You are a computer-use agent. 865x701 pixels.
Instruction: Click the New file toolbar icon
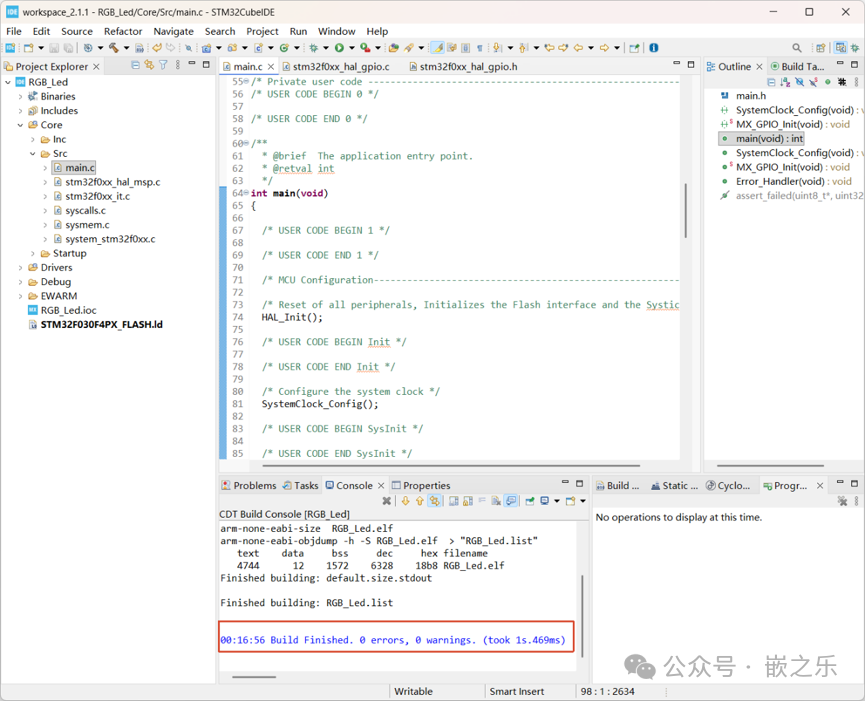coord(28,47)
